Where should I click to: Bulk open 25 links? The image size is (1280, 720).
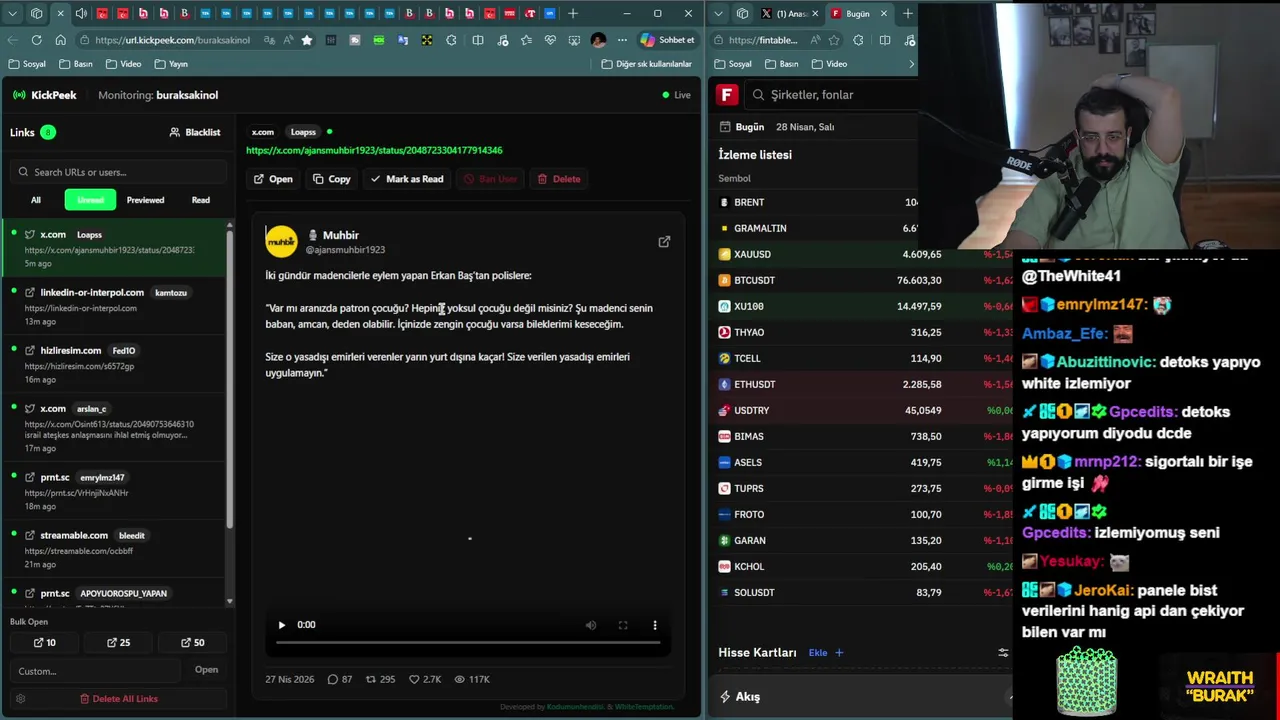click(x=118, y=643)
